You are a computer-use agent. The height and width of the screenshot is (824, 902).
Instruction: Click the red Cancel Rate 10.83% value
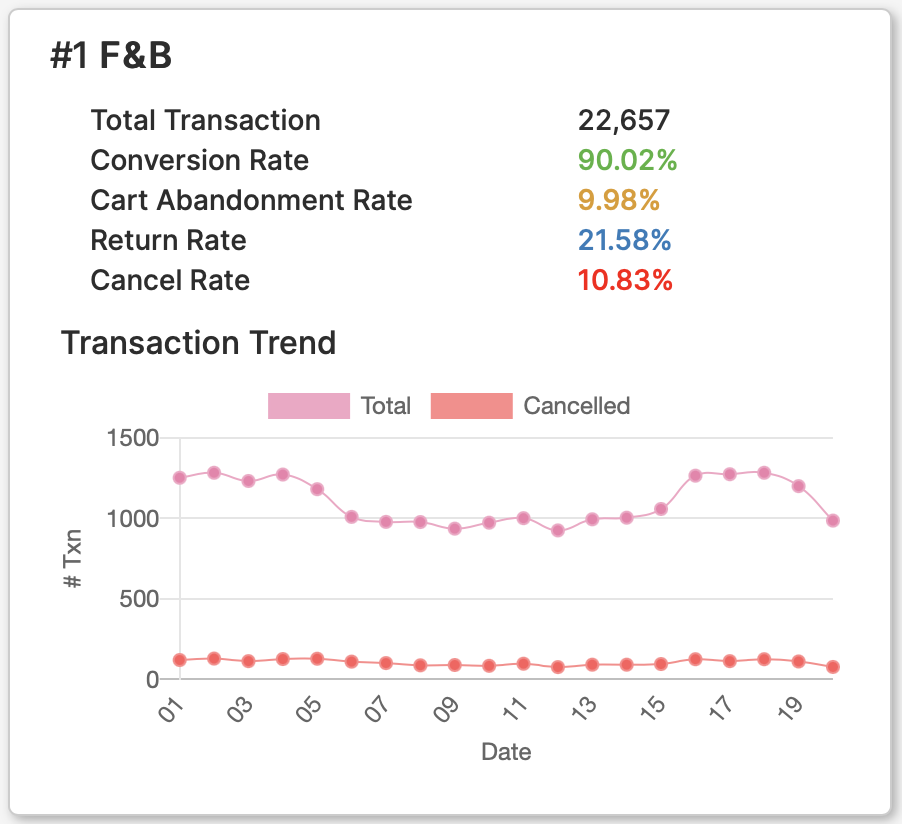coord(625,281)
